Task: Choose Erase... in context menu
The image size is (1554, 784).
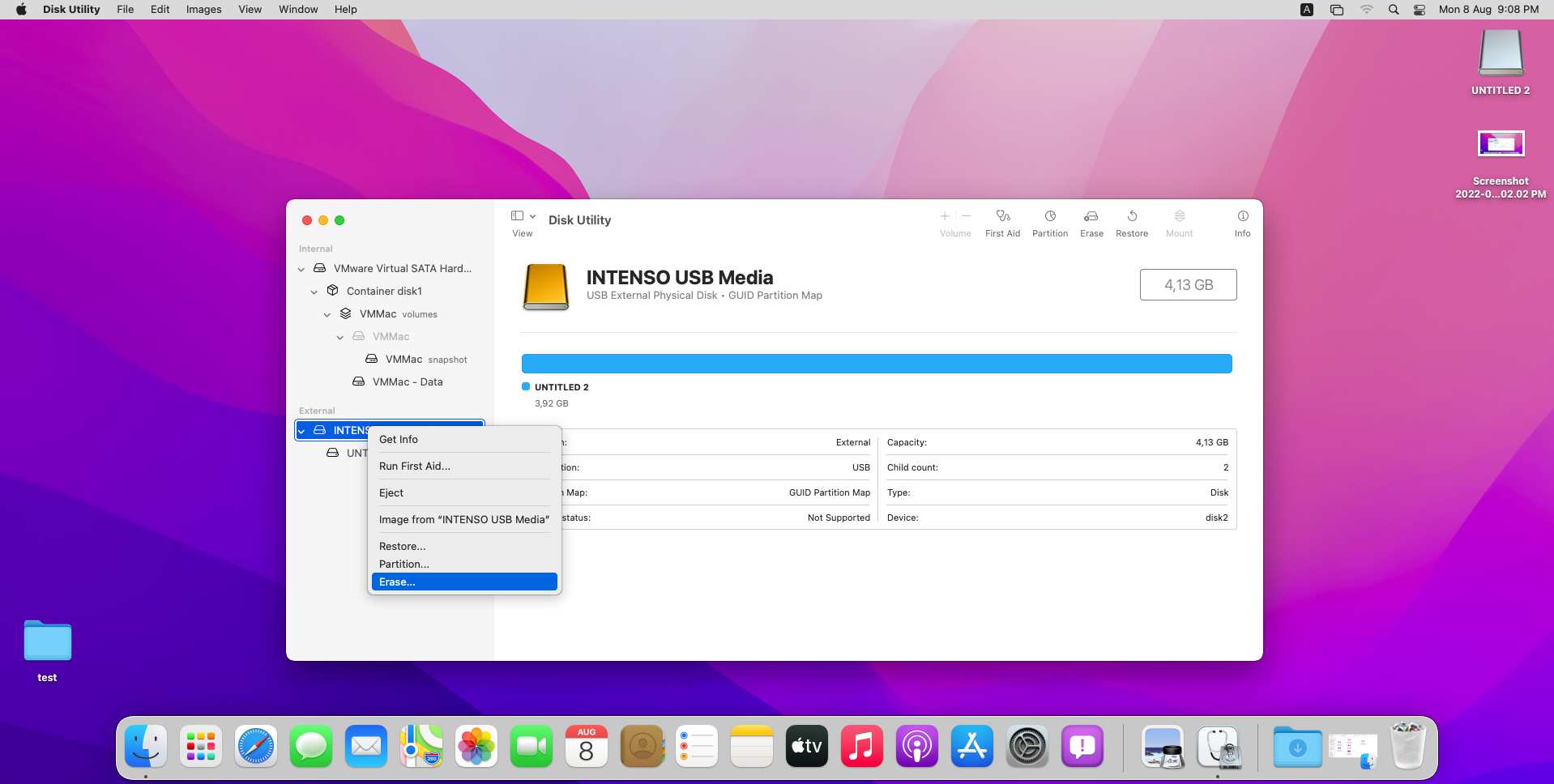Action: 464,582
